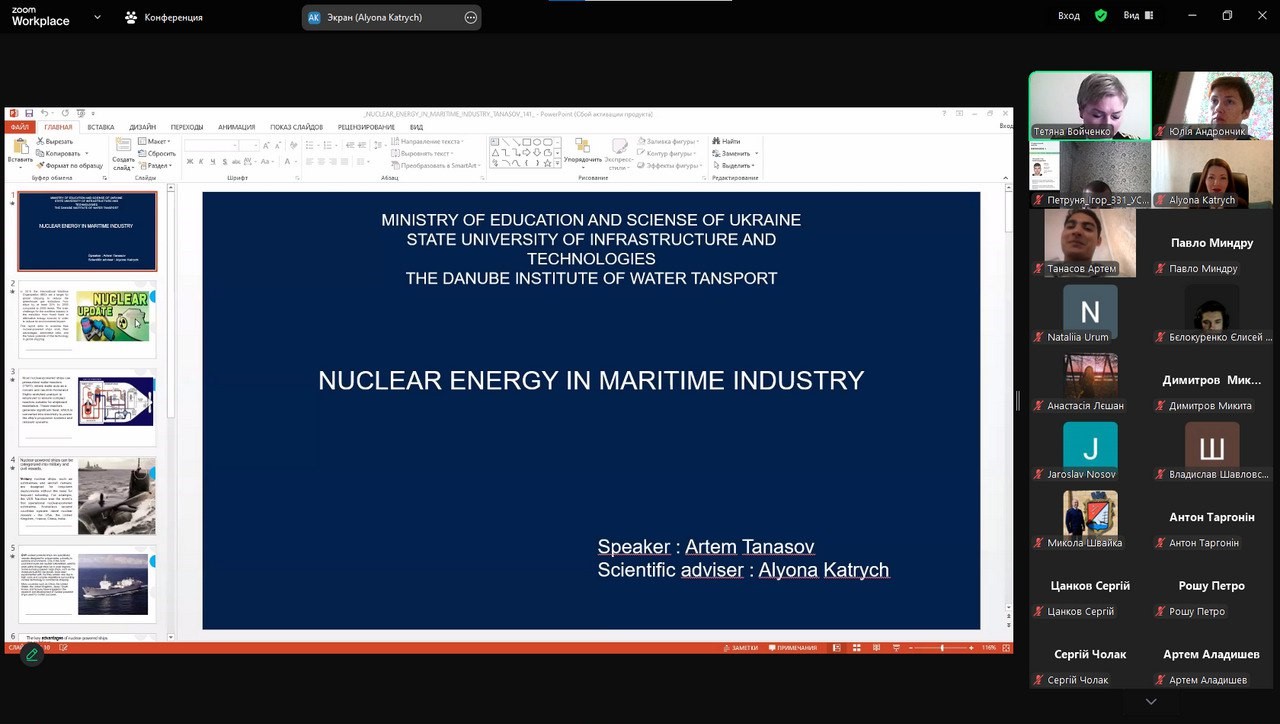The height and width of the screenshot is (724, 1280).
Task: Expand the shapes gallery more arrow
Action: point(558,163)
